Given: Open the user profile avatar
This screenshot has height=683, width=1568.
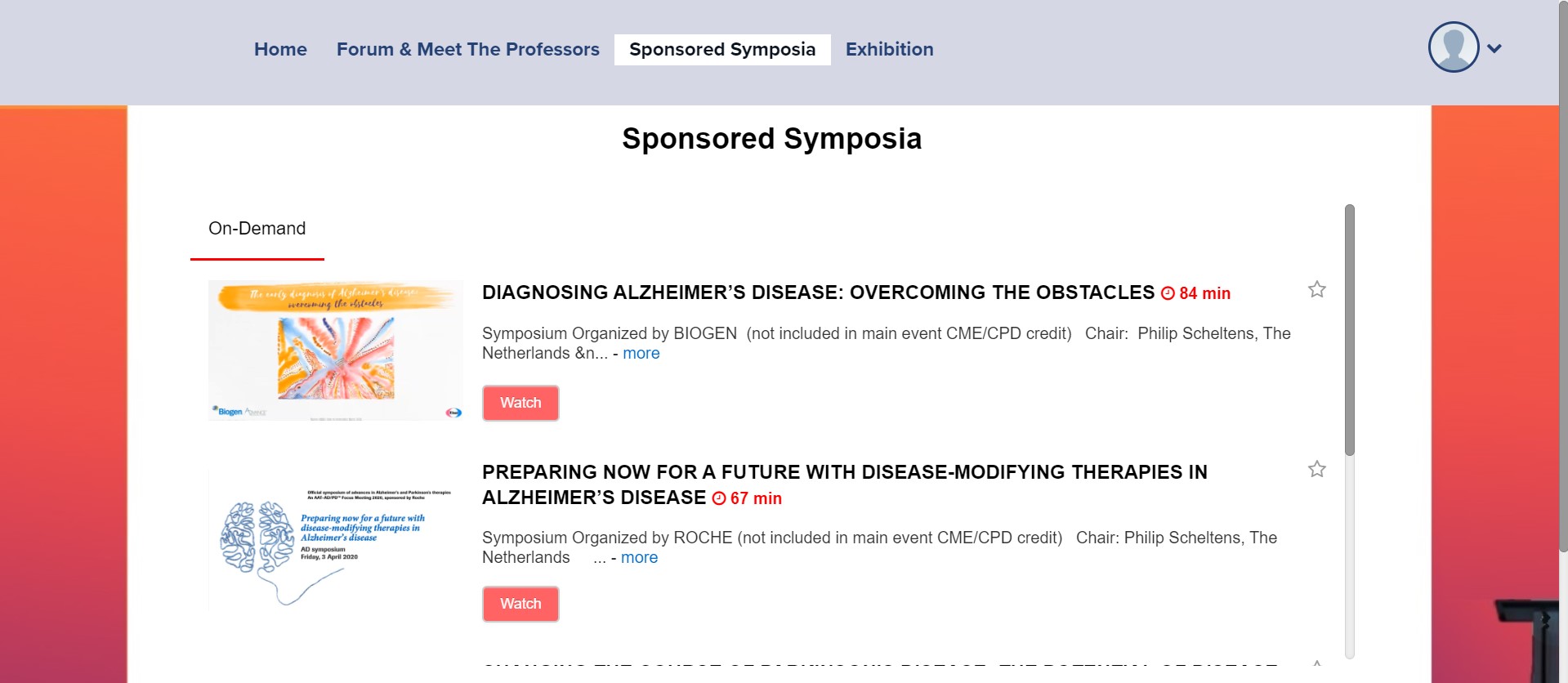Looking at the screenshot, I should (1453, 47).
